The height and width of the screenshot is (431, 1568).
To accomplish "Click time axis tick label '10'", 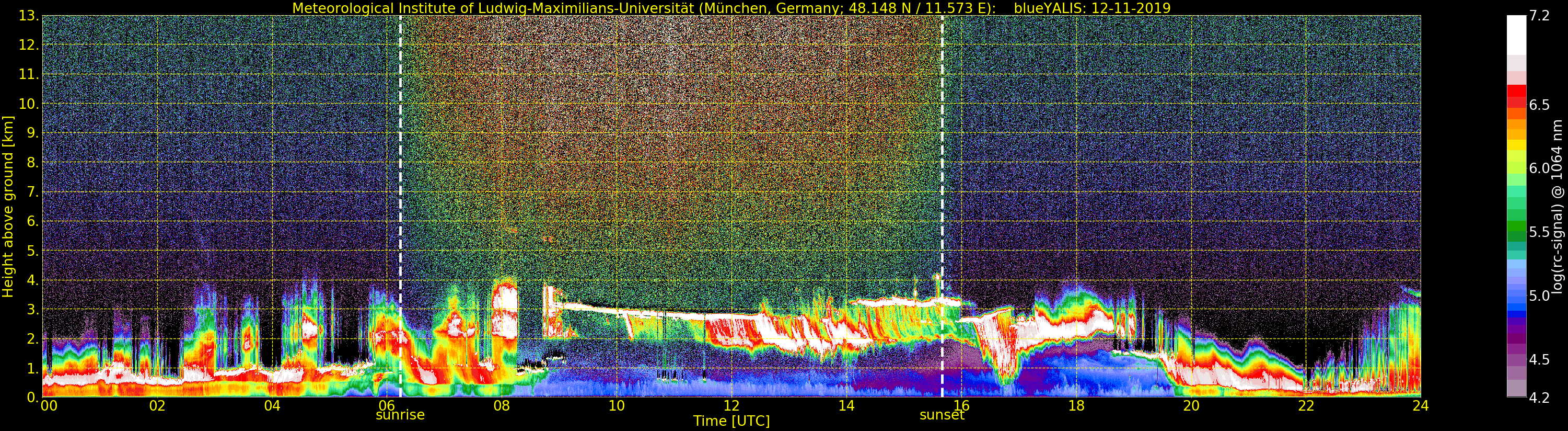I will click(x=617, y=405).
